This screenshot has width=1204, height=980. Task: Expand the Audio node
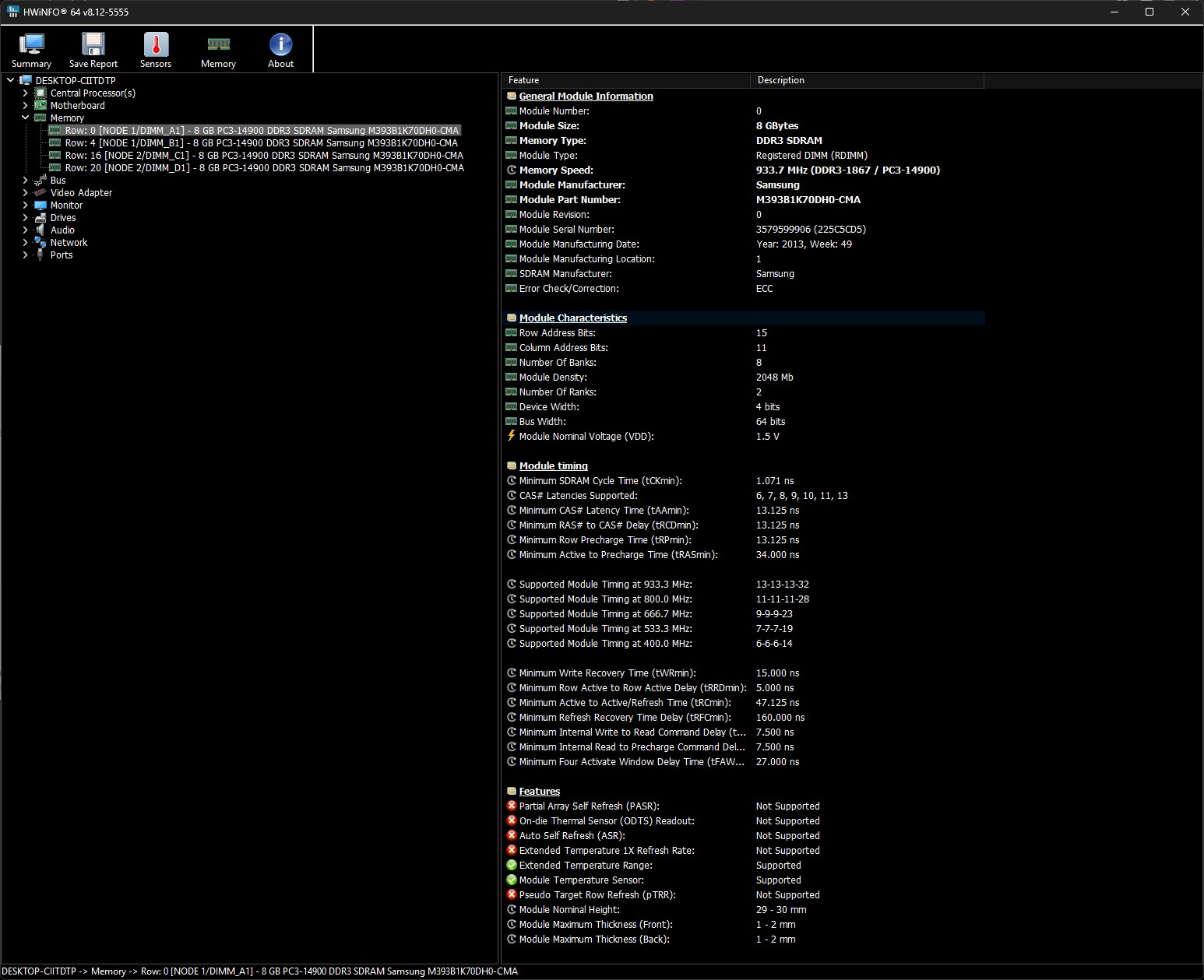coord(25,230)
